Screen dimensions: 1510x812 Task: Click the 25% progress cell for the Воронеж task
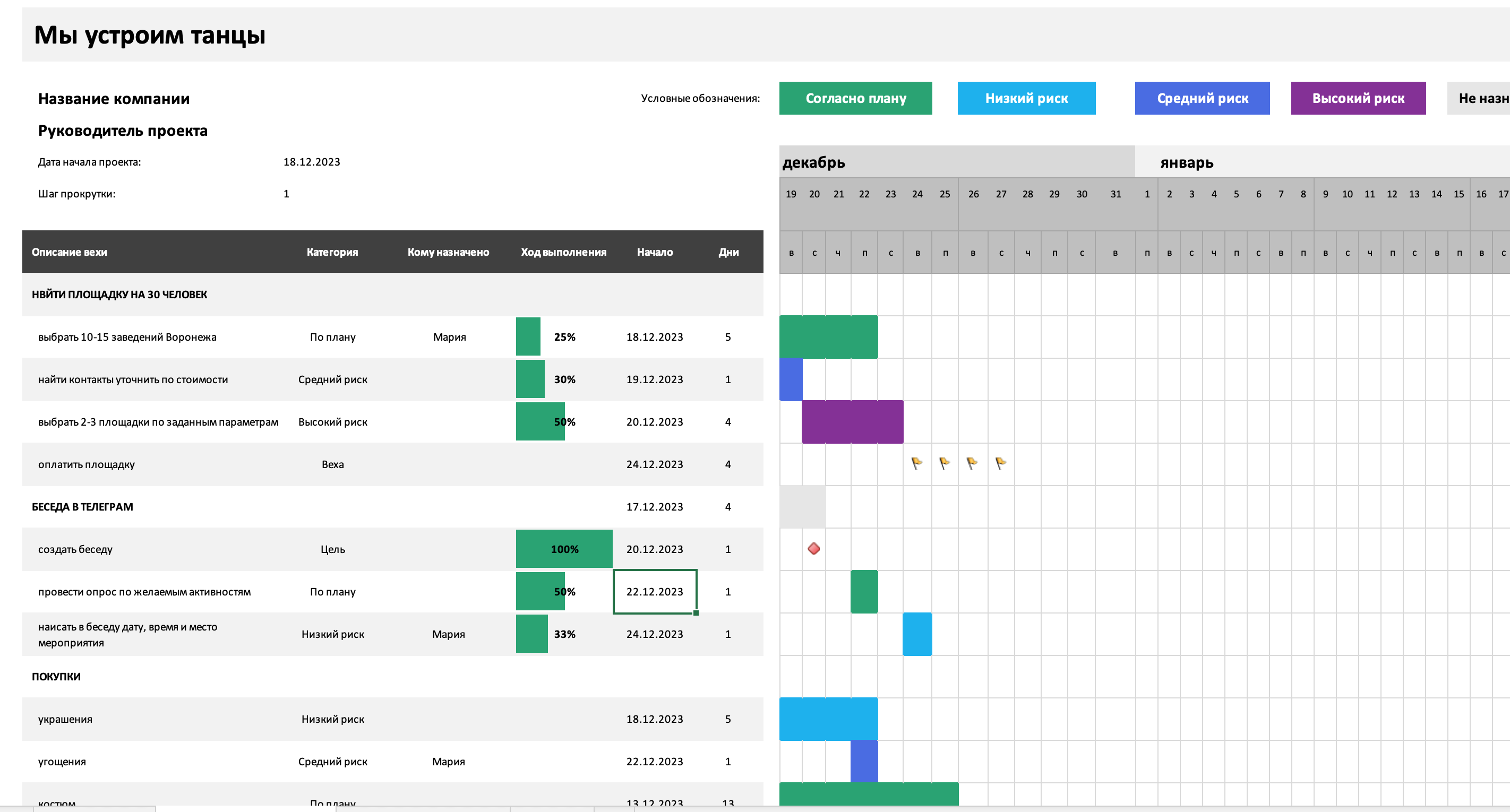(x=564, y=337)
